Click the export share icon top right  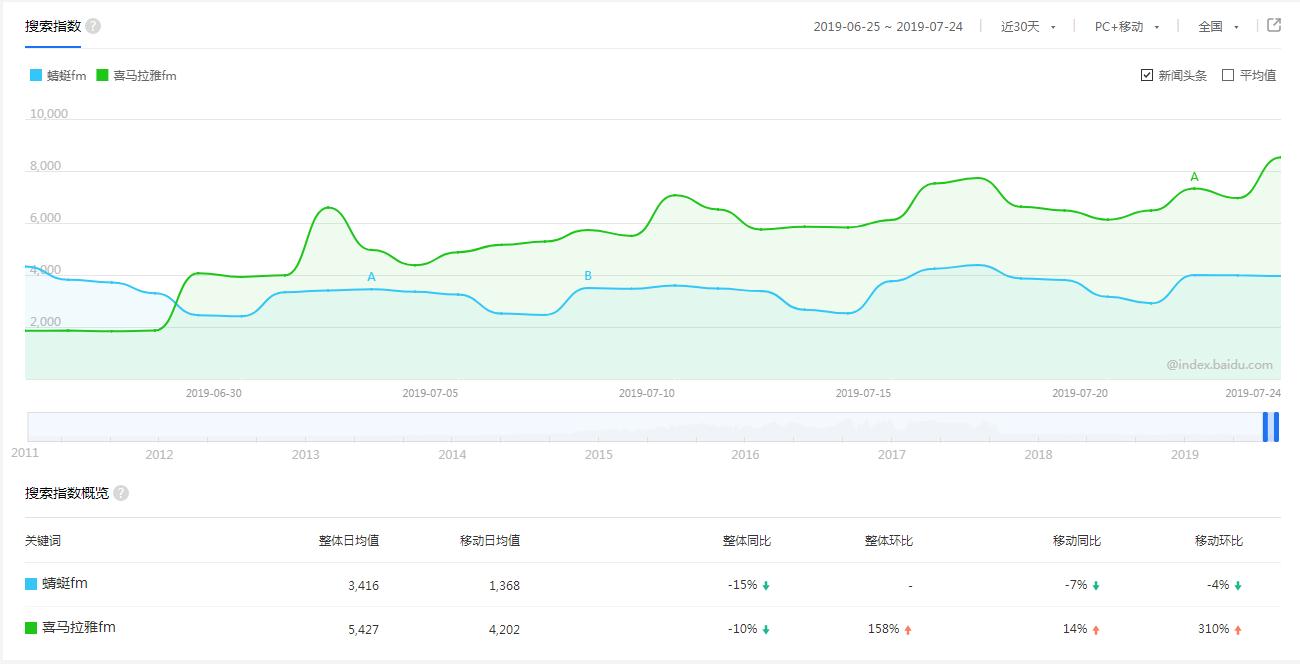click(1274, 26)
